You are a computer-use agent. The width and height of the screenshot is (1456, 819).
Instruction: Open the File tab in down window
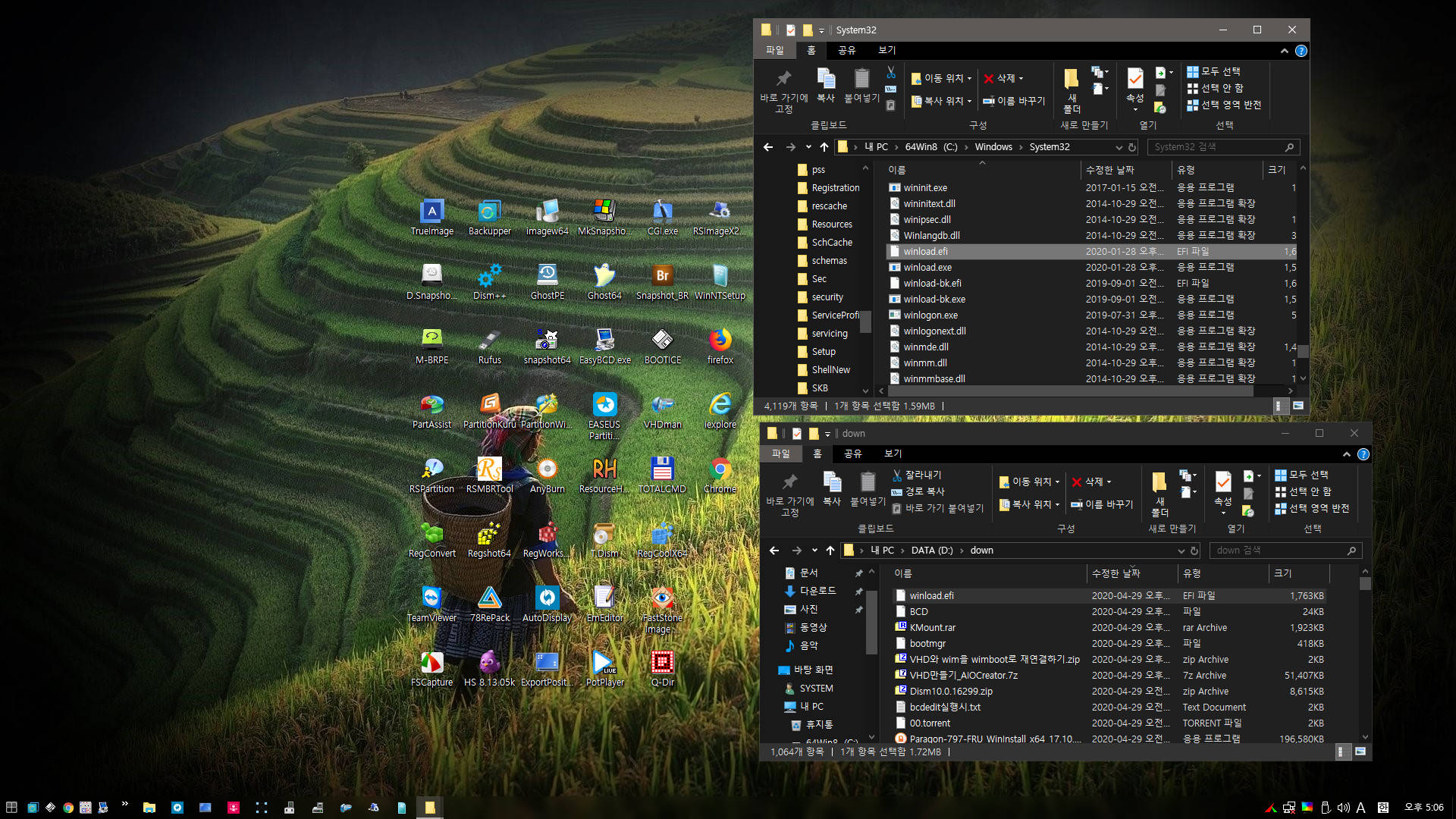tap(780, 453)
